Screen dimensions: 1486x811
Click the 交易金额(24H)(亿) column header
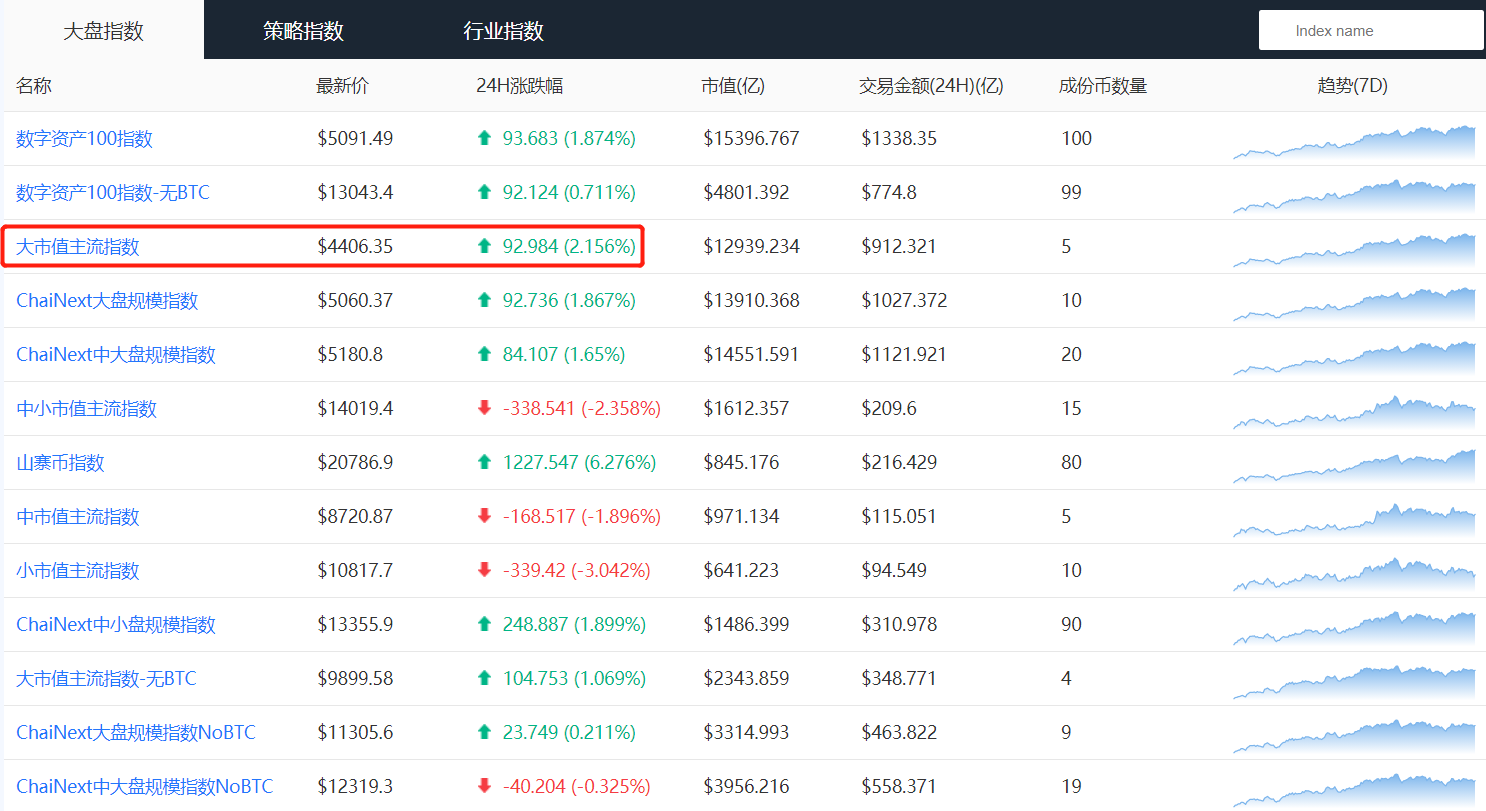pos(931,86)
